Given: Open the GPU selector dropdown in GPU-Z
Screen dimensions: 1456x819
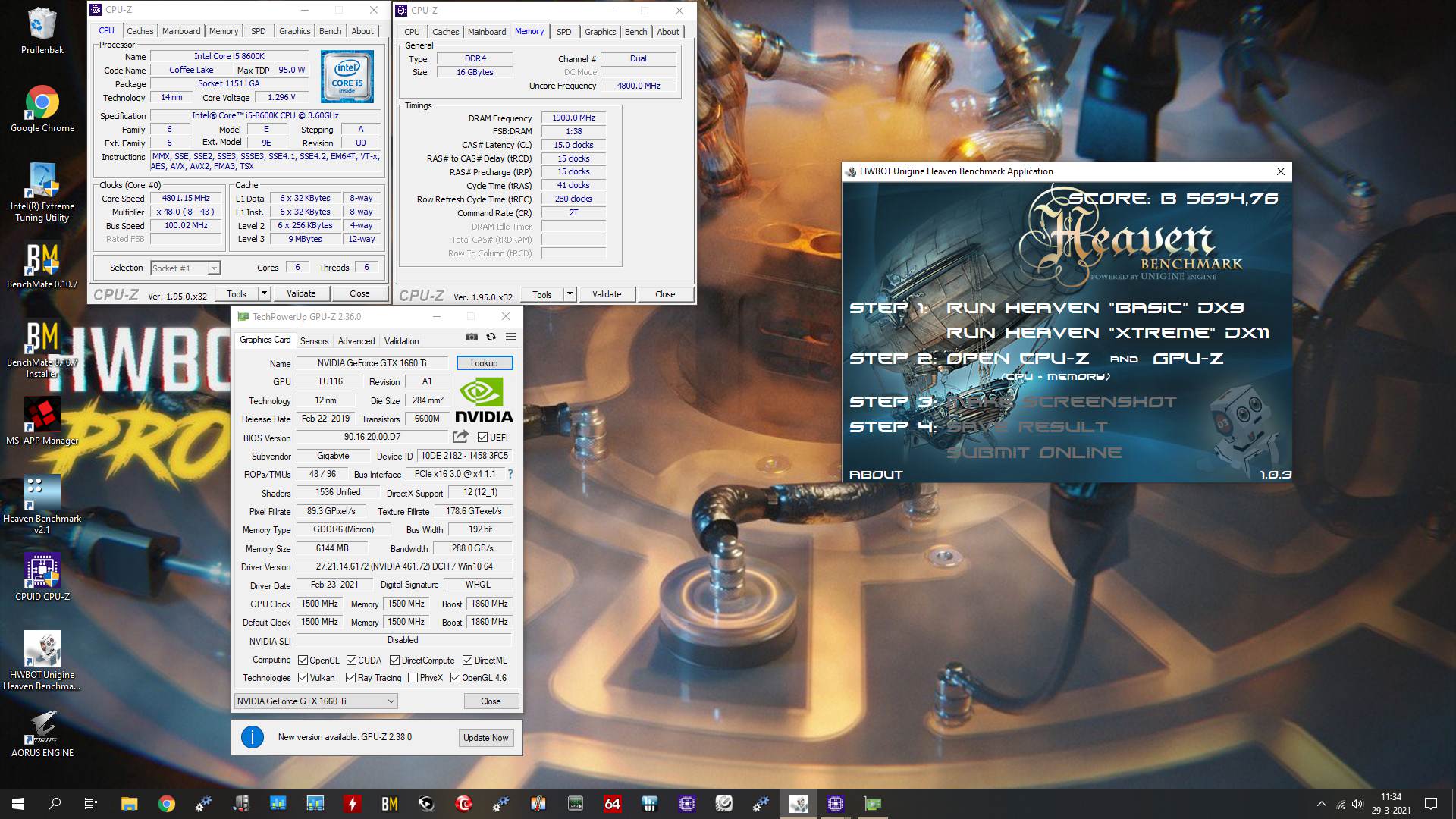Looking at the screenshot, I should [315, 701].
